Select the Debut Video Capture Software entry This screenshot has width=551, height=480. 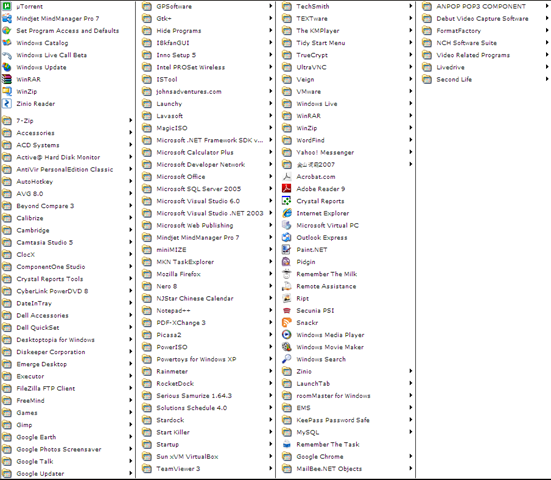(x=486, y=18)
